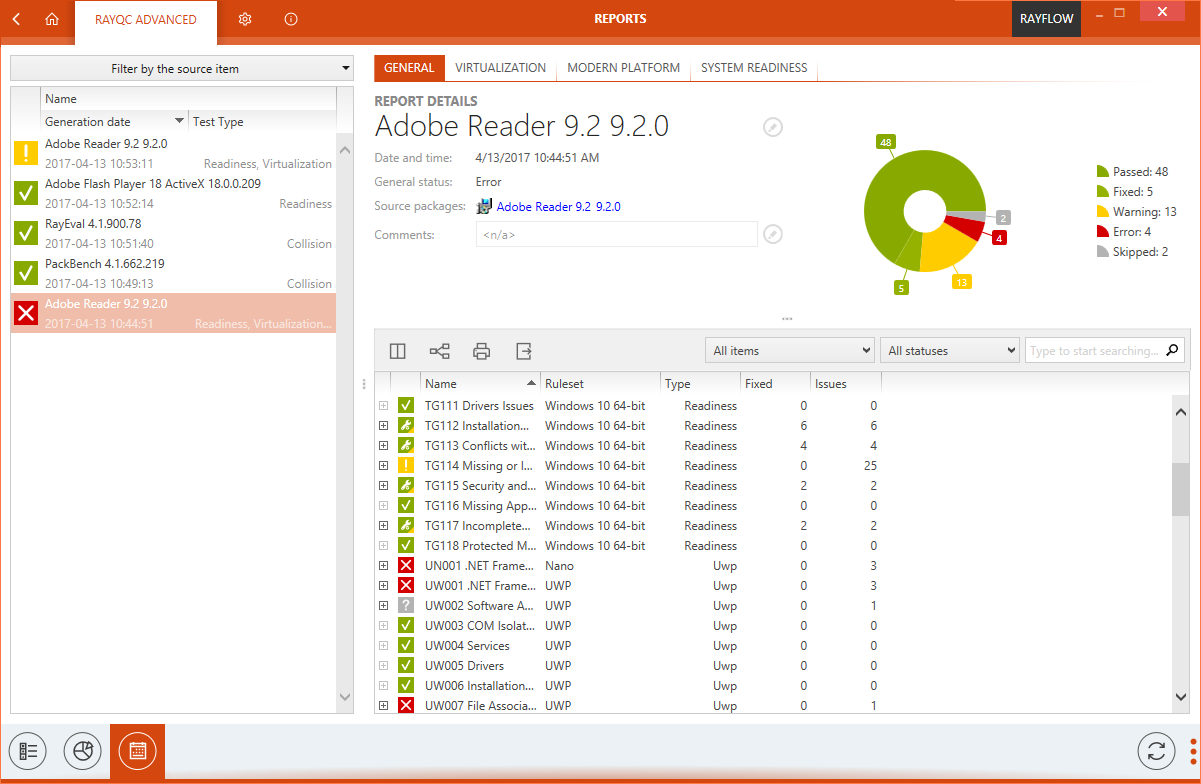
Task: Open the list view in bottom bar
Action: [28, 752]
